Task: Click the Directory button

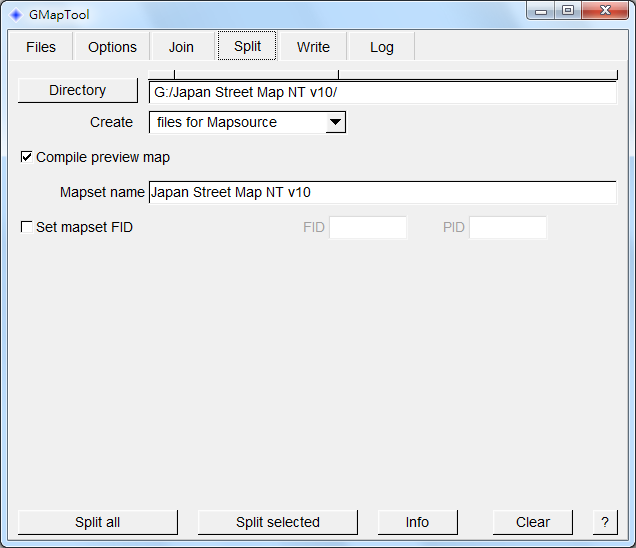Action: (77, 90)
